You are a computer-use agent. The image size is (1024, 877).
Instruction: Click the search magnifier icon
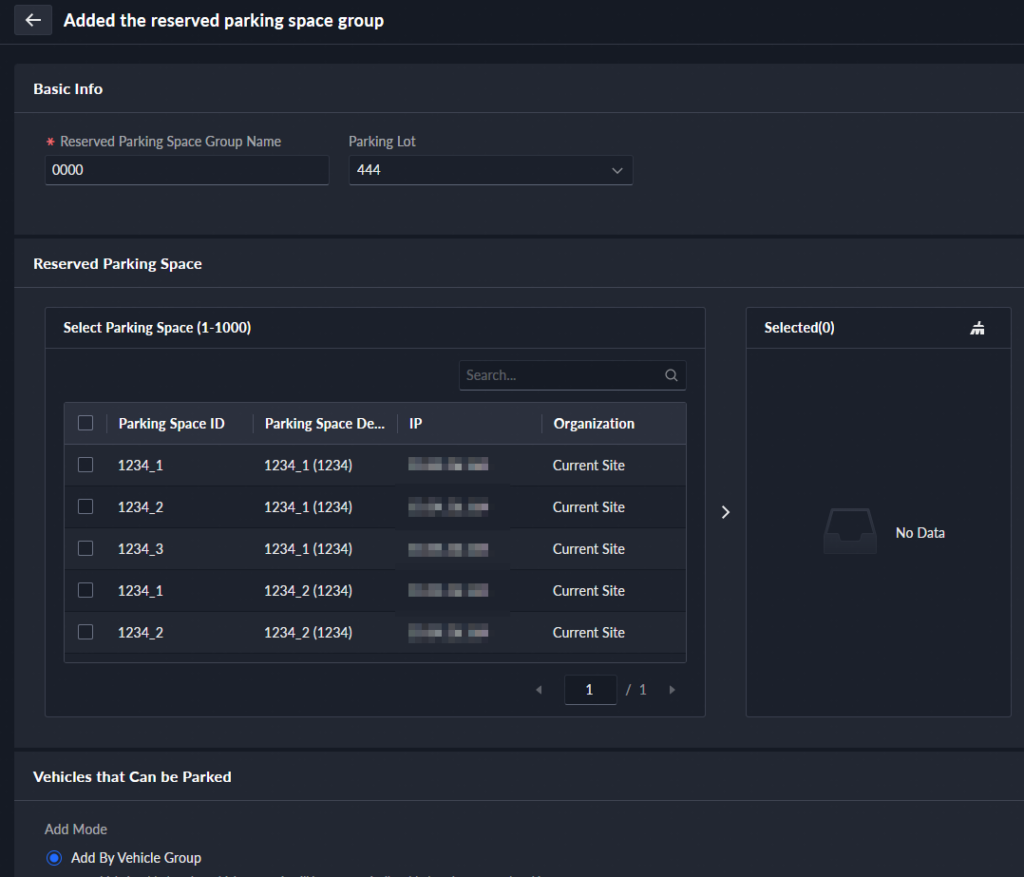click(x=671, y=376)
